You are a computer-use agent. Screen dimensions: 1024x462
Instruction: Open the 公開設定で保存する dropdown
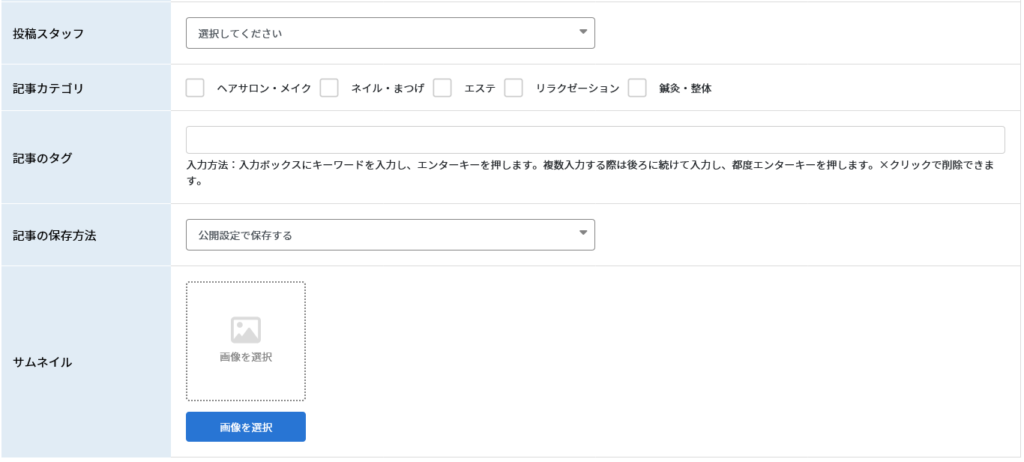(390, 235)
